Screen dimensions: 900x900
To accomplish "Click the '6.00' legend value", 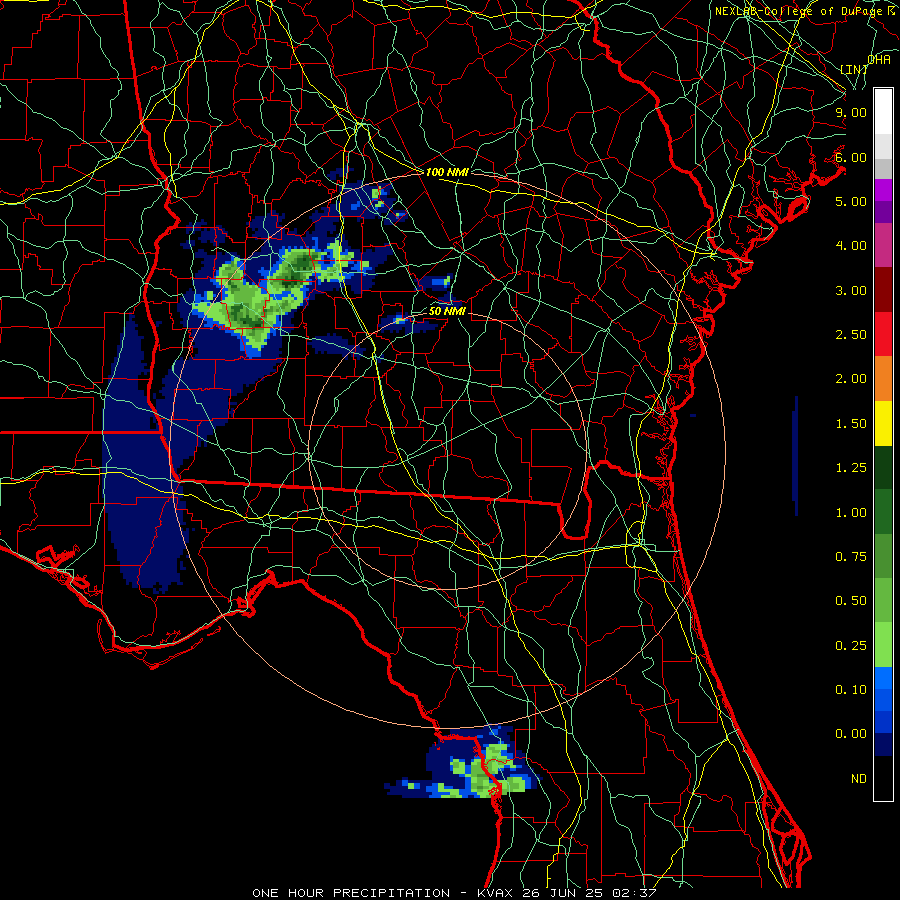I will pos(851,157).
